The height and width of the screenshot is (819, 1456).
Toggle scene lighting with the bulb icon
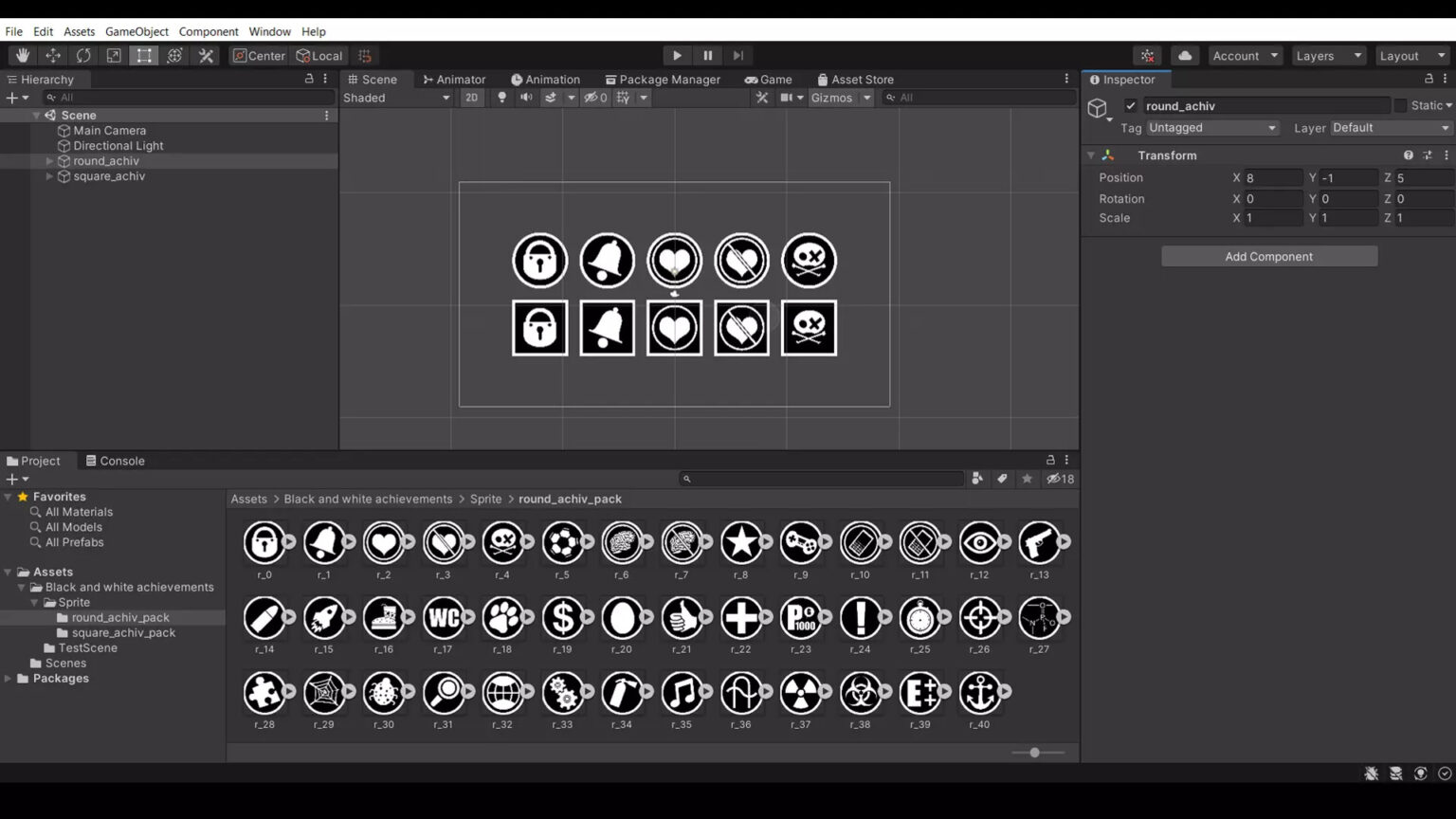click(500, 98)
